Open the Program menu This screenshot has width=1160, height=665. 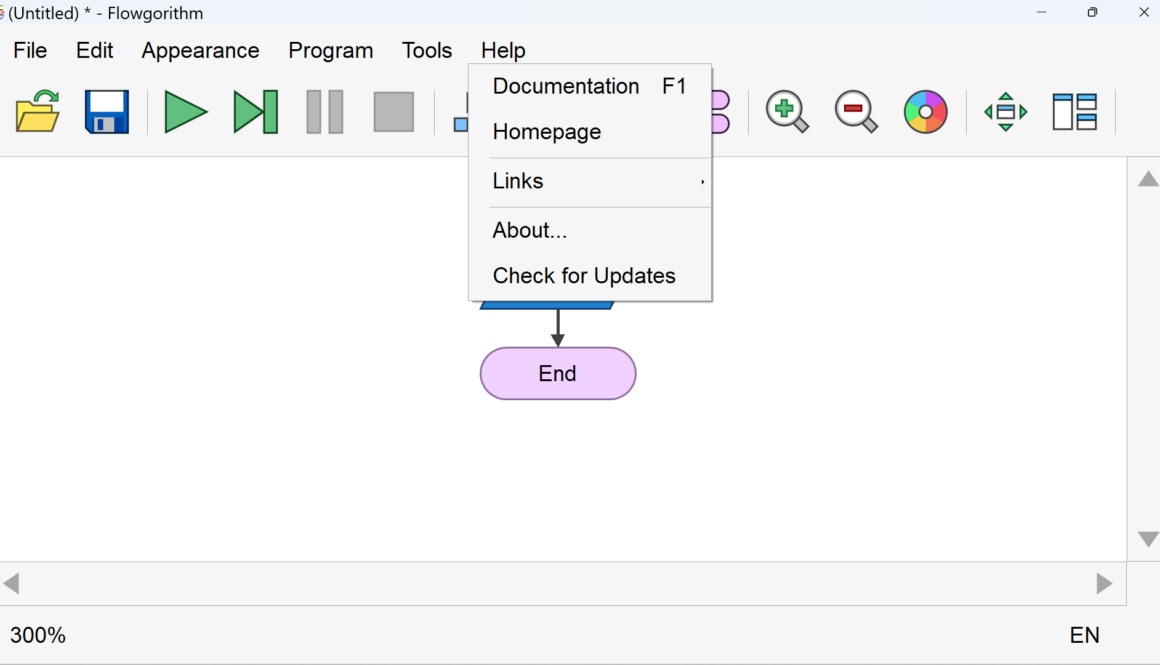click(331, 50)
